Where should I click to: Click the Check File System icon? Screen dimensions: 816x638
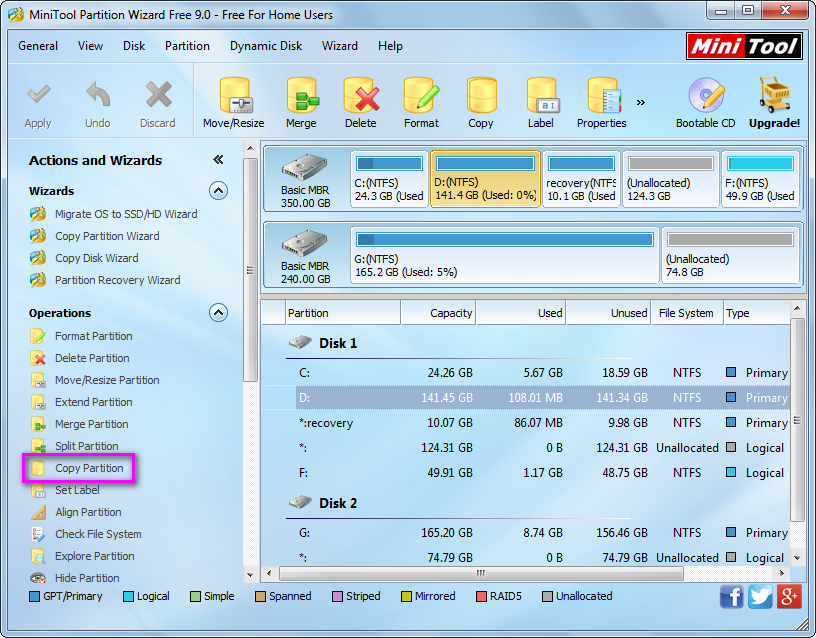37,534
